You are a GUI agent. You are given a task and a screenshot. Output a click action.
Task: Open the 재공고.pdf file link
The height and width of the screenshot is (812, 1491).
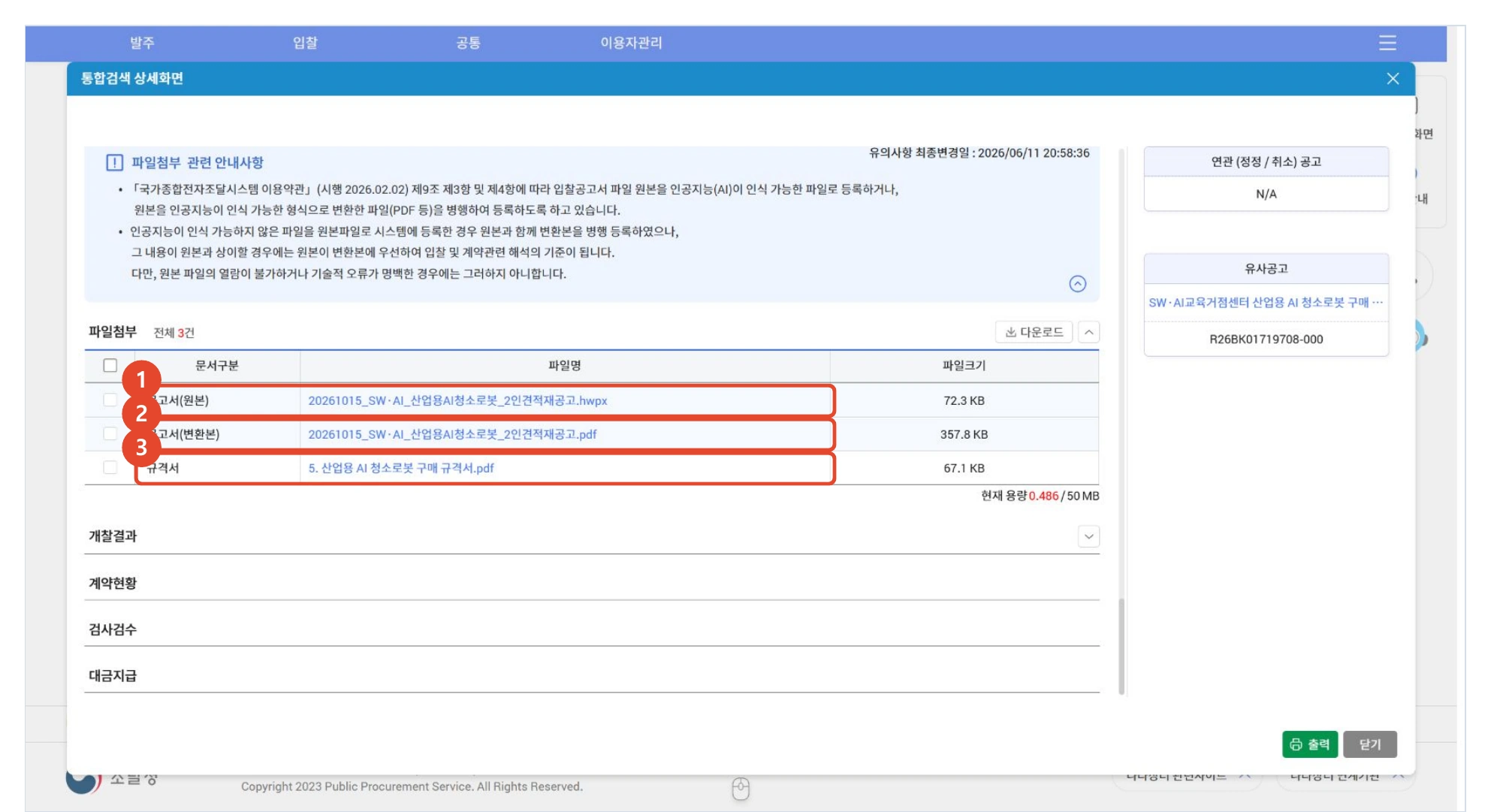point(452,435)
